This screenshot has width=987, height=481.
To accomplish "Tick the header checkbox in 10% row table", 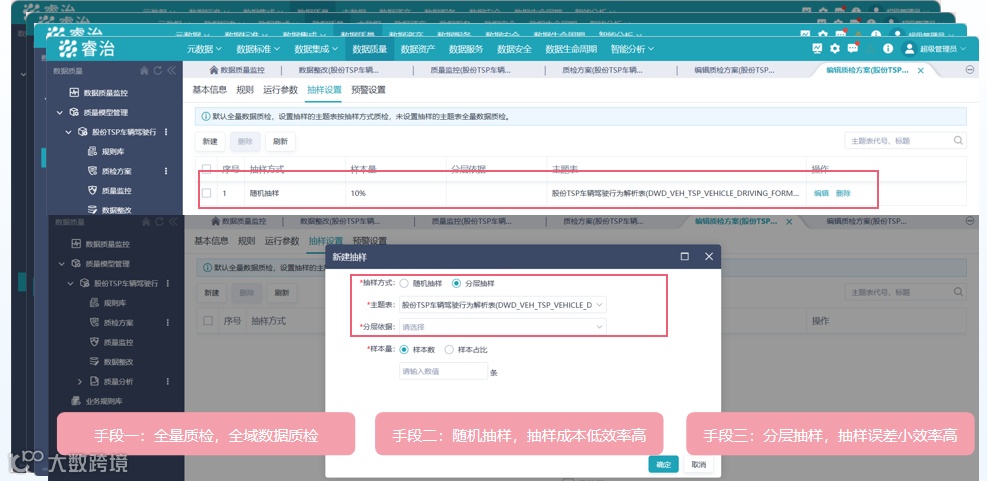I will (206, 169).
